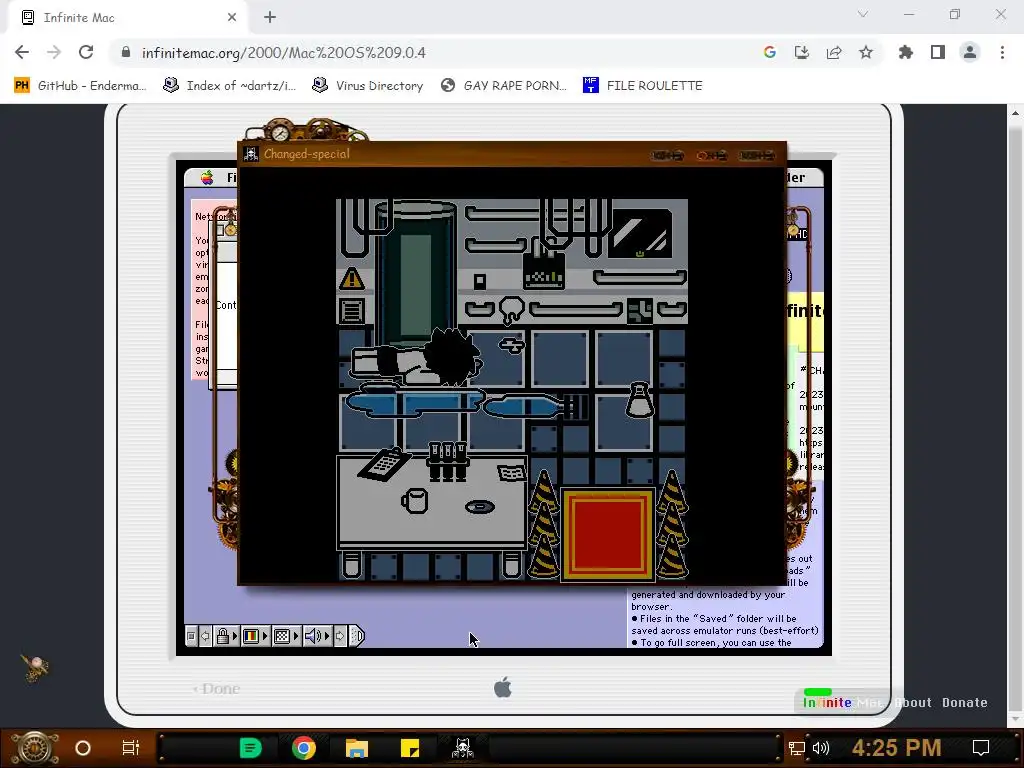This screenshot has width=1024, height=768.
Task: Expand the lock module dropdown arrow
Action: coord(234,635)
